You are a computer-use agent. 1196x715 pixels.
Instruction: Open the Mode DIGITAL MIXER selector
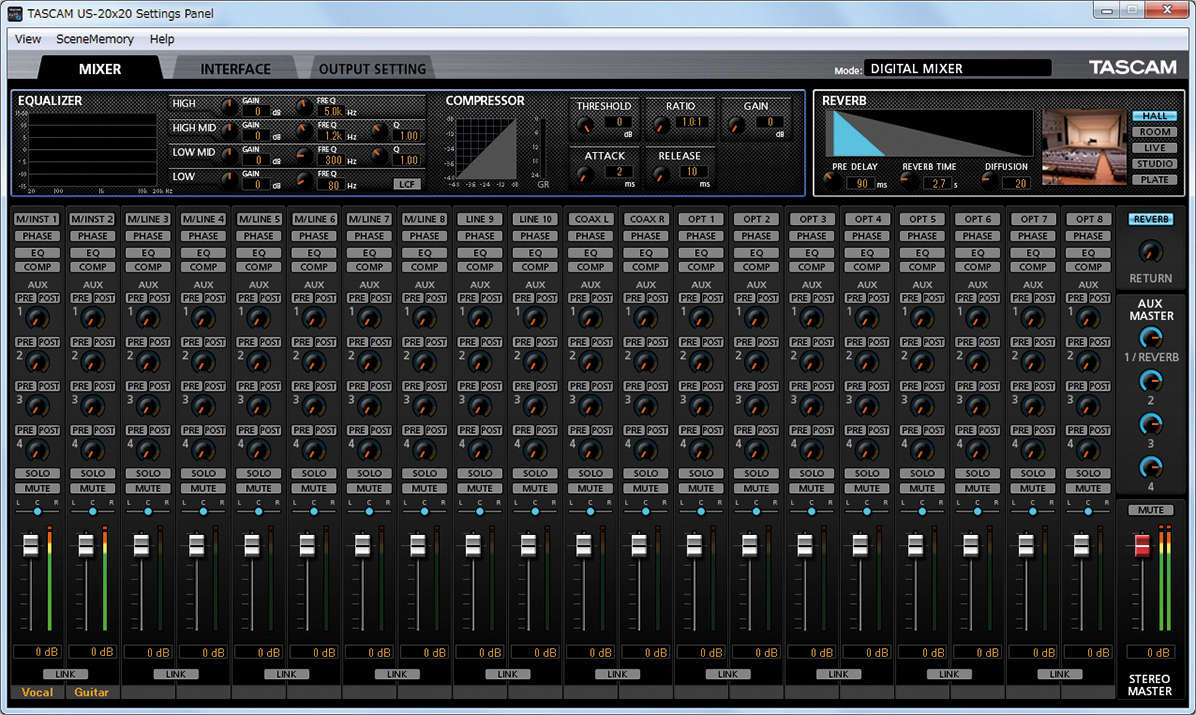point(957,69)
